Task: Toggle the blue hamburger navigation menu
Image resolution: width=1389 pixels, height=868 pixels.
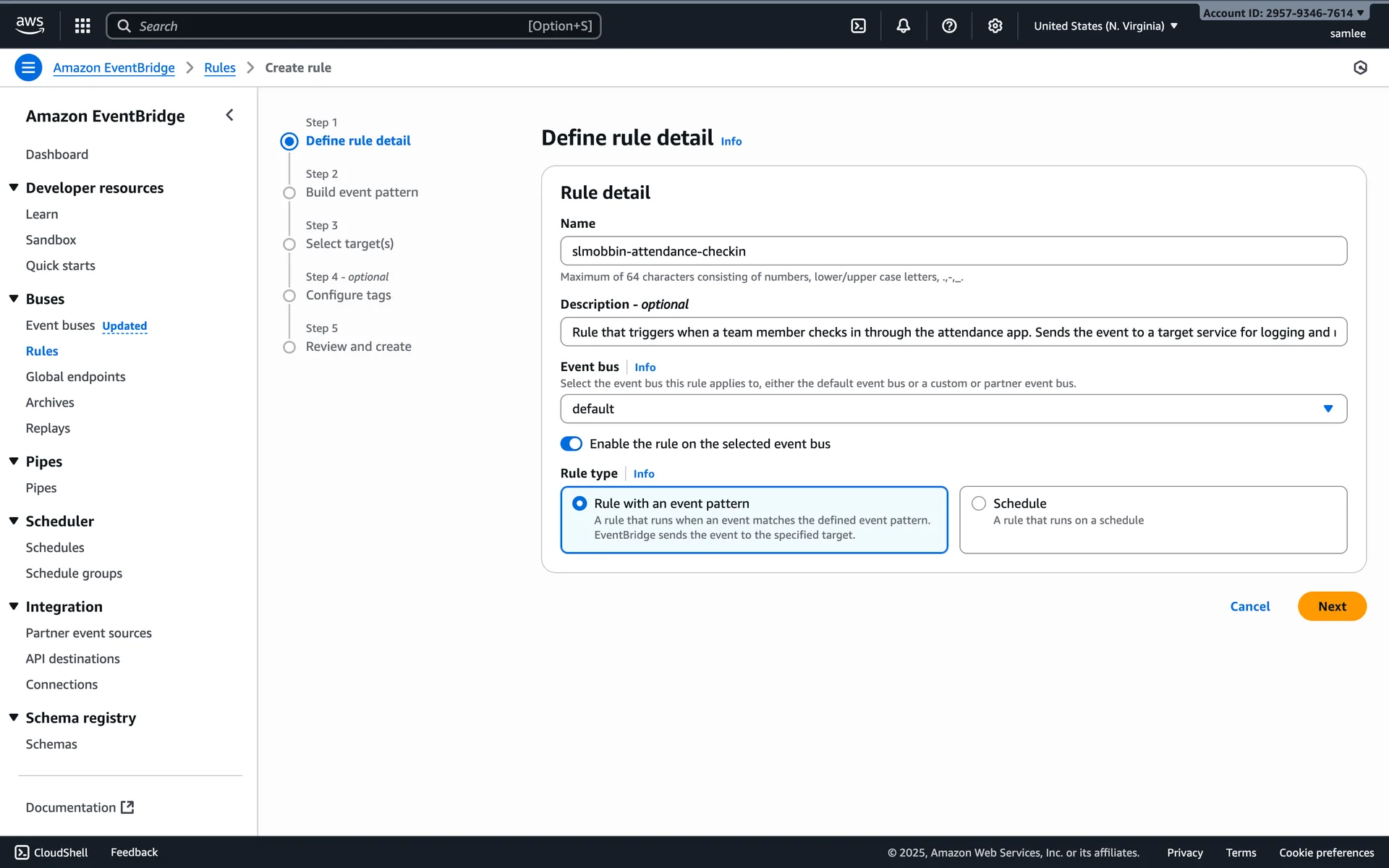Action: pyautogui.click(x=28, y=68)
